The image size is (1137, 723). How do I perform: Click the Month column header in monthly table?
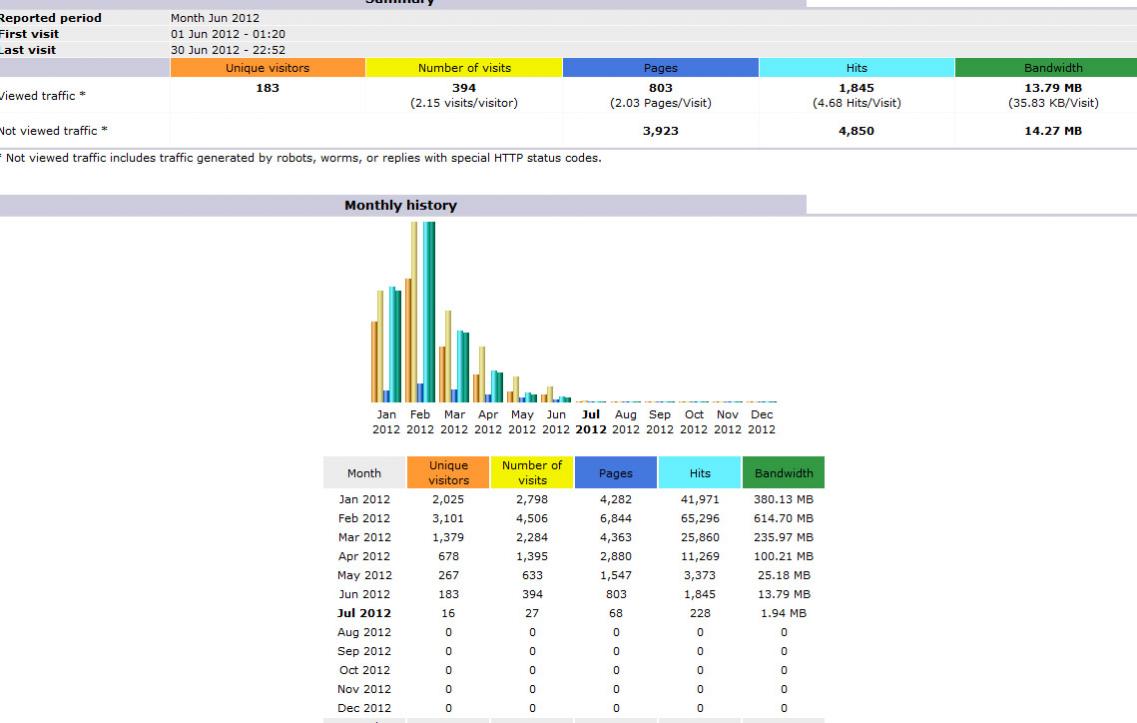(364, 473)
